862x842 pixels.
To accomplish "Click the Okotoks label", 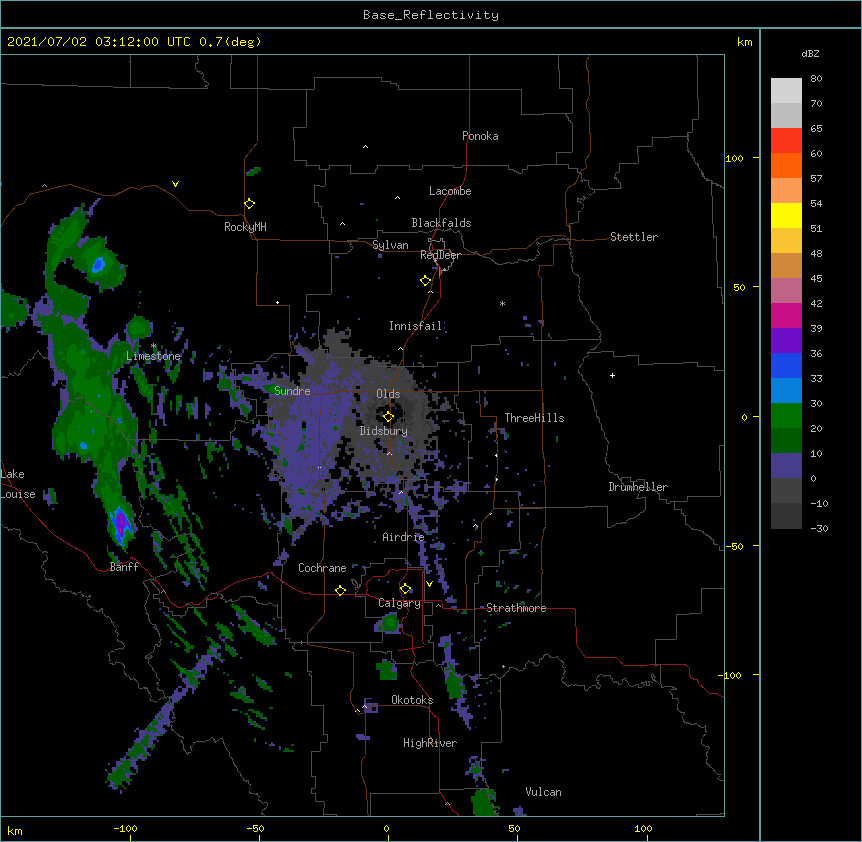I will 412,700.
